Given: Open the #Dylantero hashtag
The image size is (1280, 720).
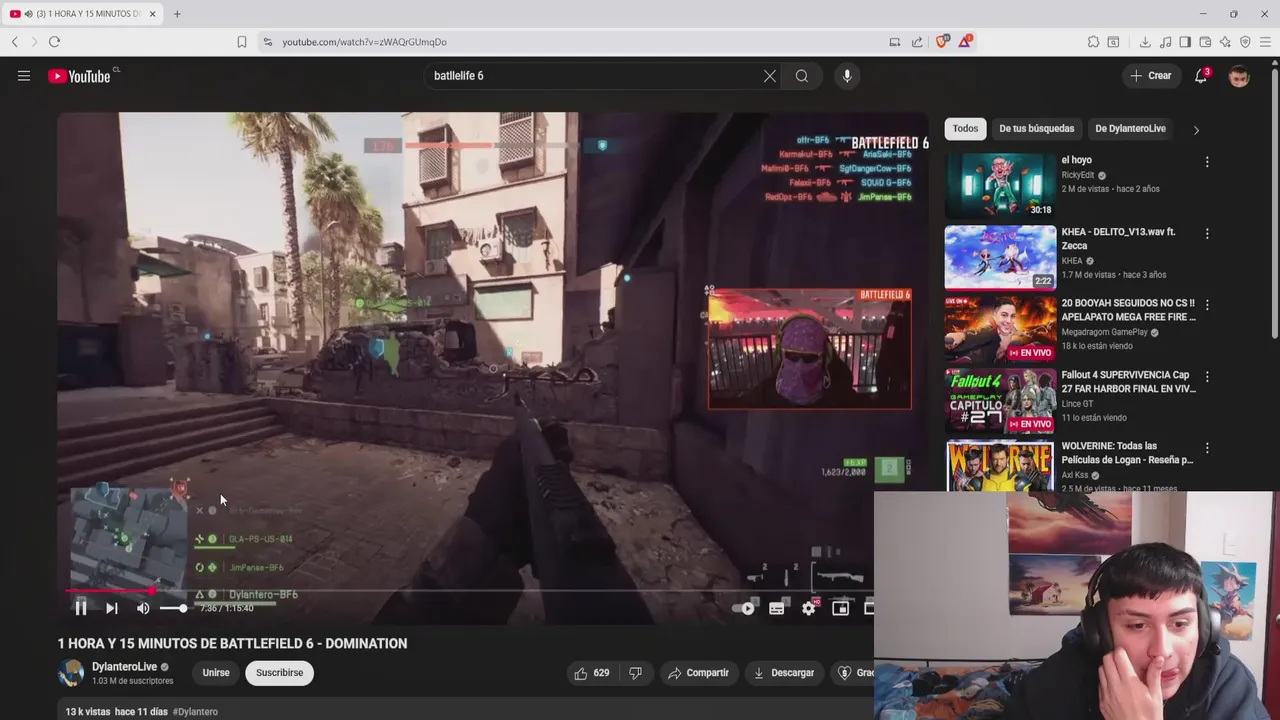Looking at the screenshot, I should click(x=195, y=712).
